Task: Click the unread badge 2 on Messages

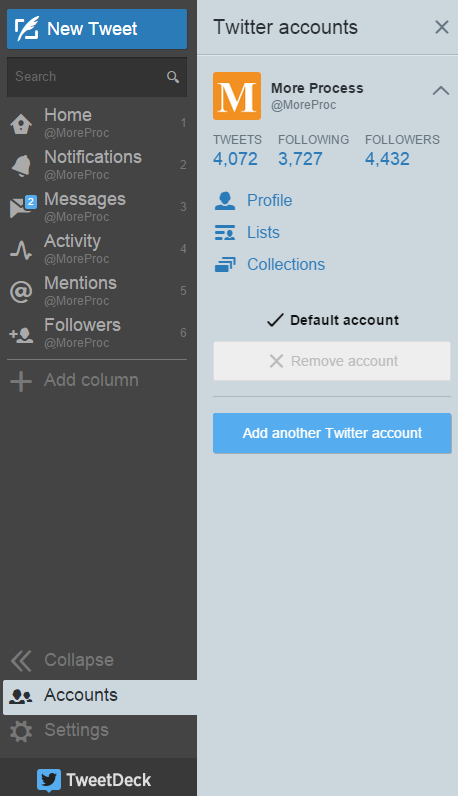Action: [x=31, y=202]
